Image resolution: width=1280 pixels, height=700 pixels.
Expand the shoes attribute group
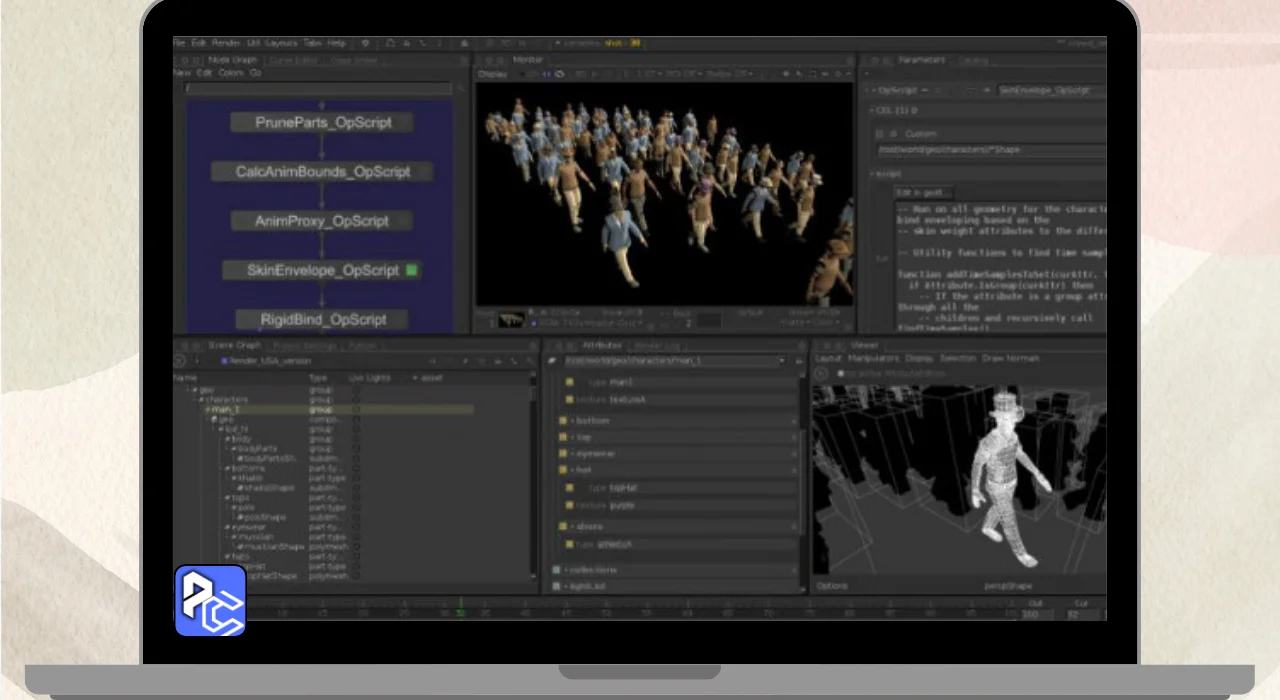point(573,526)
